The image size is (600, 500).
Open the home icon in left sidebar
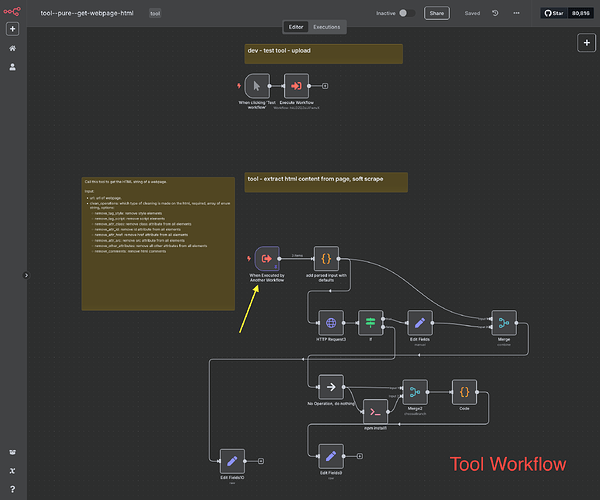(12, 48)
